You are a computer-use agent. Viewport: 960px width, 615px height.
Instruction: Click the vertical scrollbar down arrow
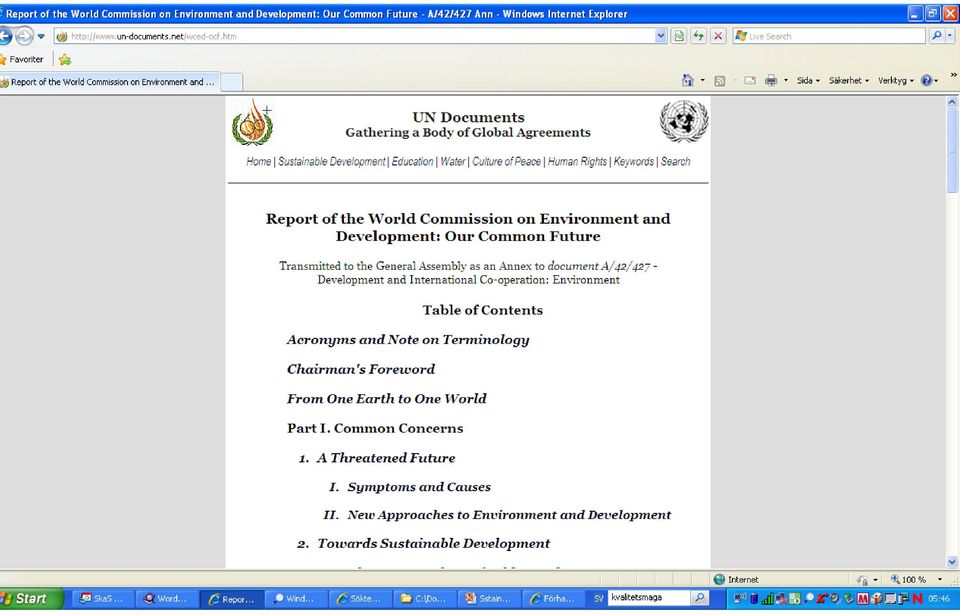tap(952, 562)
